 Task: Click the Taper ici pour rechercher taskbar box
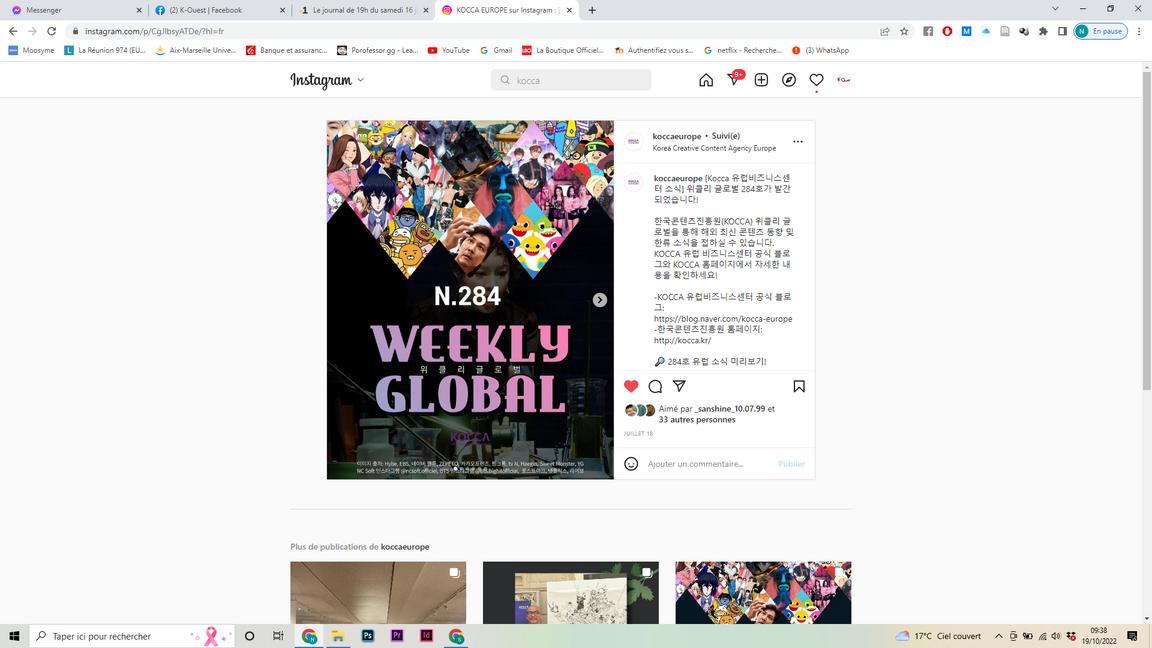(x=132, y=636)
